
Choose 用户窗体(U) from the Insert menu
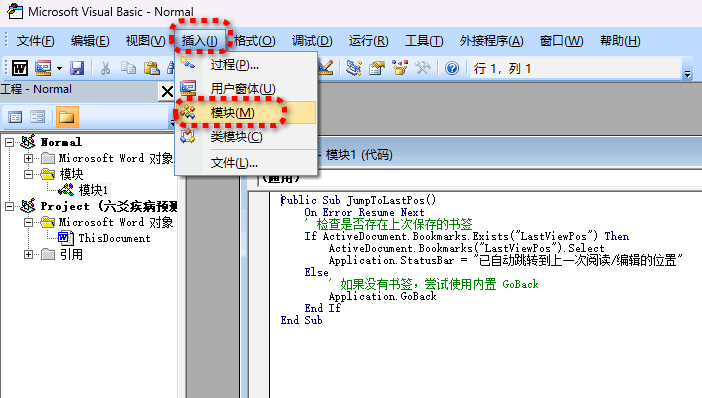[x=247, y=89]
